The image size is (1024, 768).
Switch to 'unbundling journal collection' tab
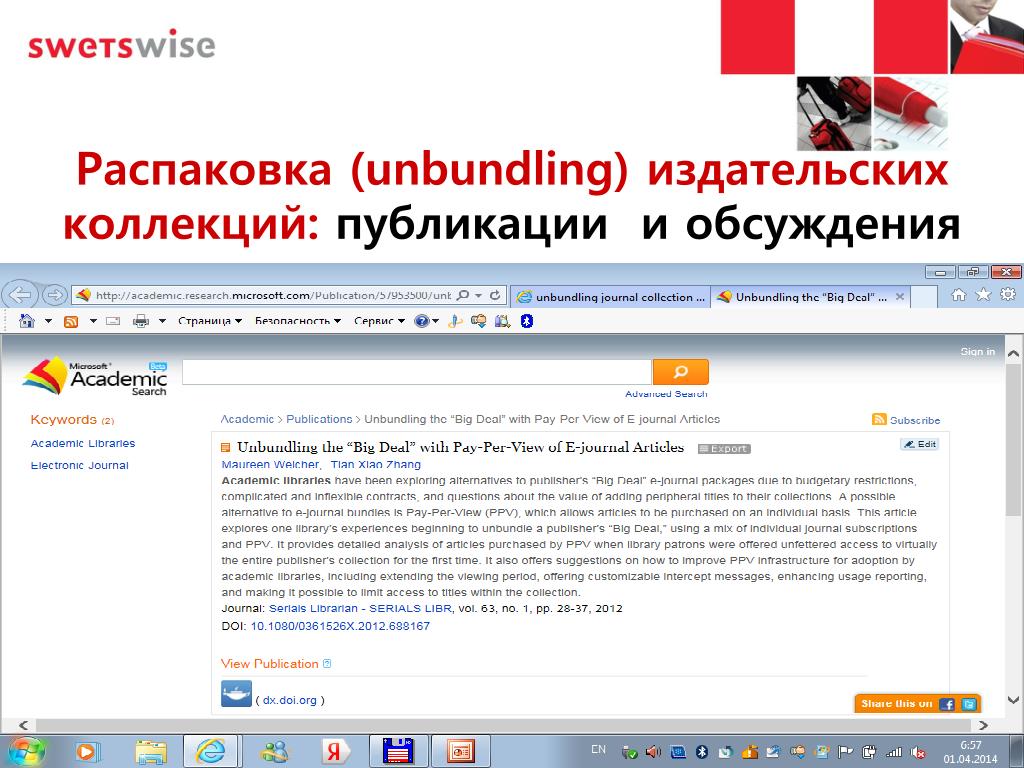[611, 297]
